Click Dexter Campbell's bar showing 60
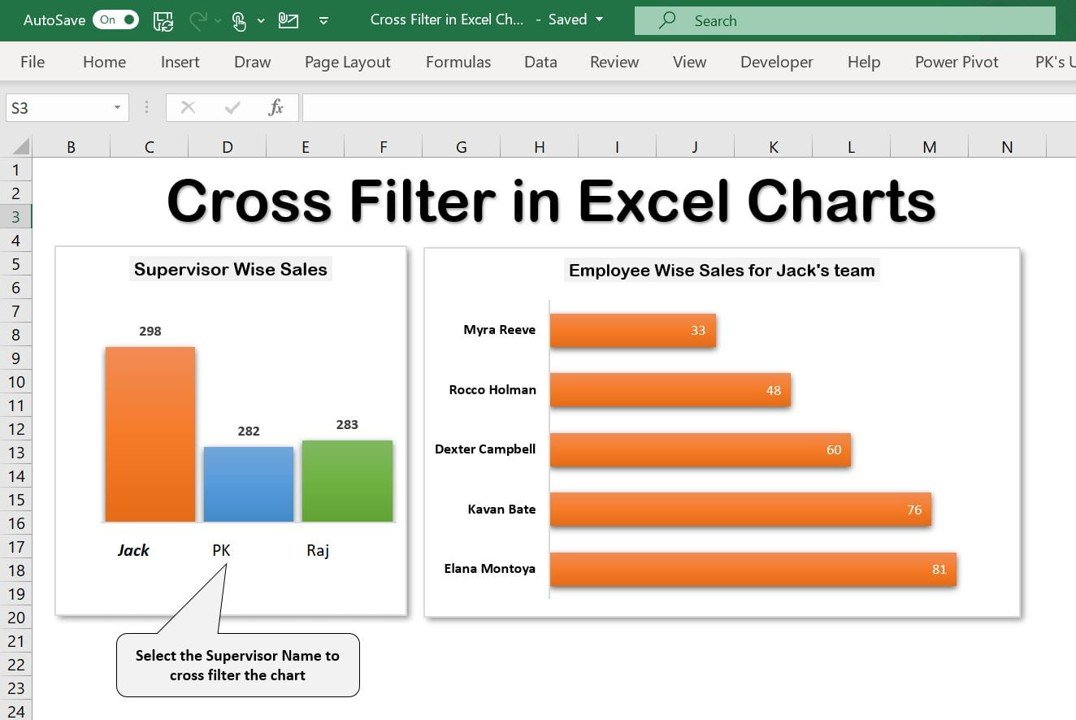Viewport: 1076px width, 720px height. tap(701, 450)
